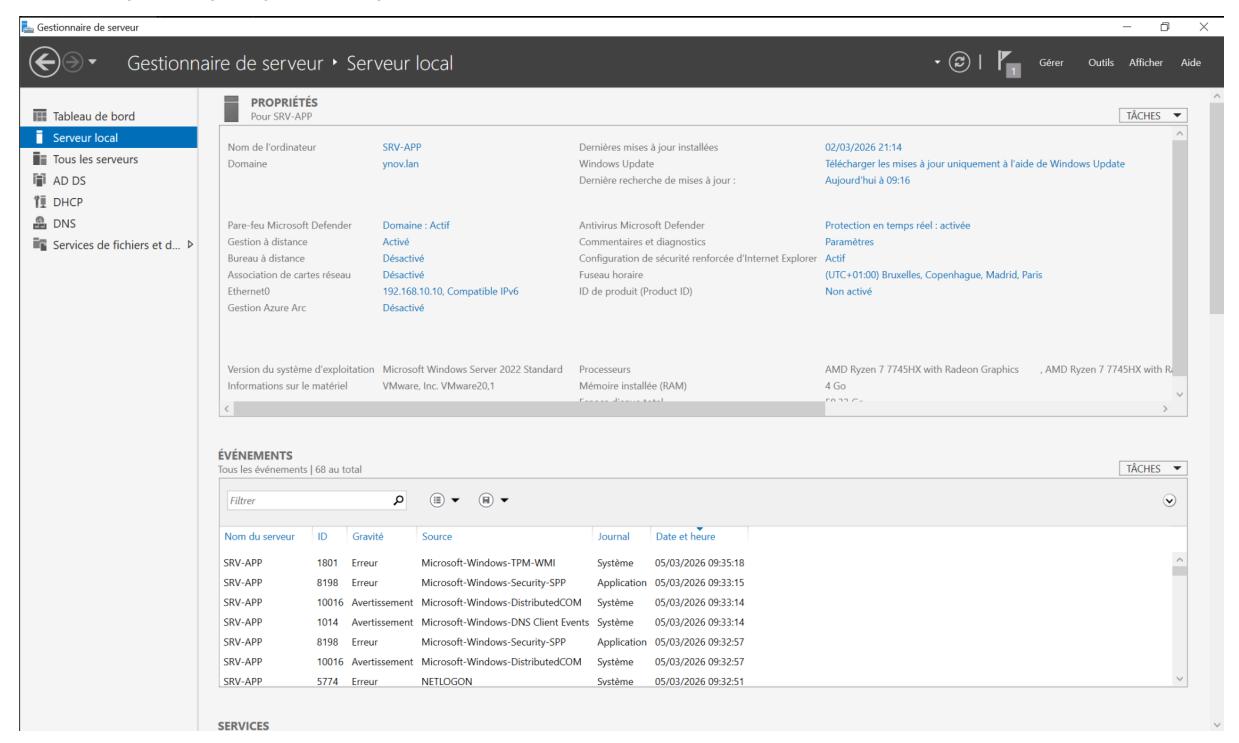Open TÂCHES dropdown in Propriétés panel
The image size is (1239, 743).
1152,116
